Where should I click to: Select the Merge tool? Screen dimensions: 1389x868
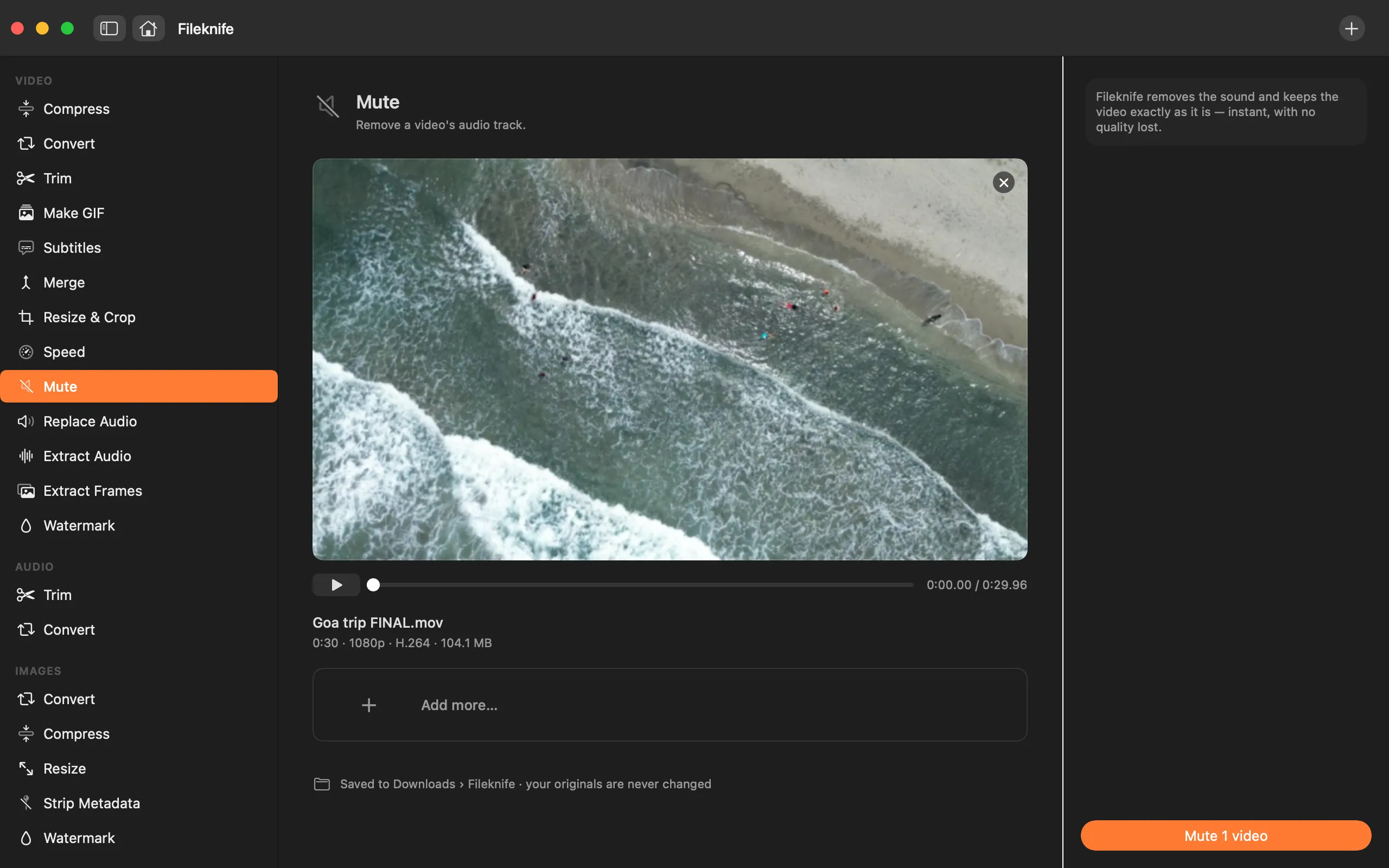coord(139,283)
